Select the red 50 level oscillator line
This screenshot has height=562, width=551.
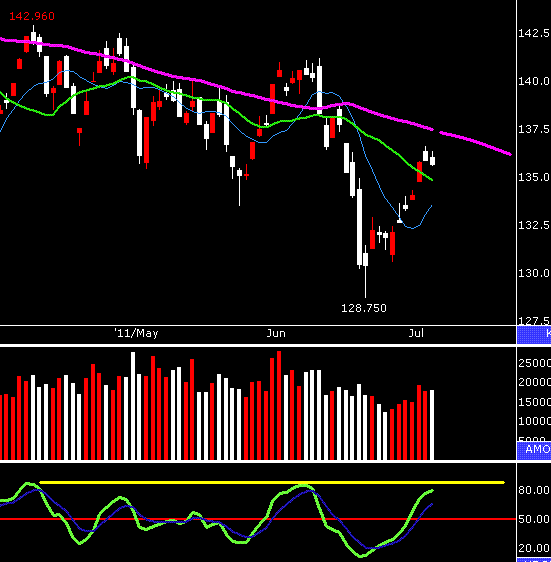click(x=258, y=519)
